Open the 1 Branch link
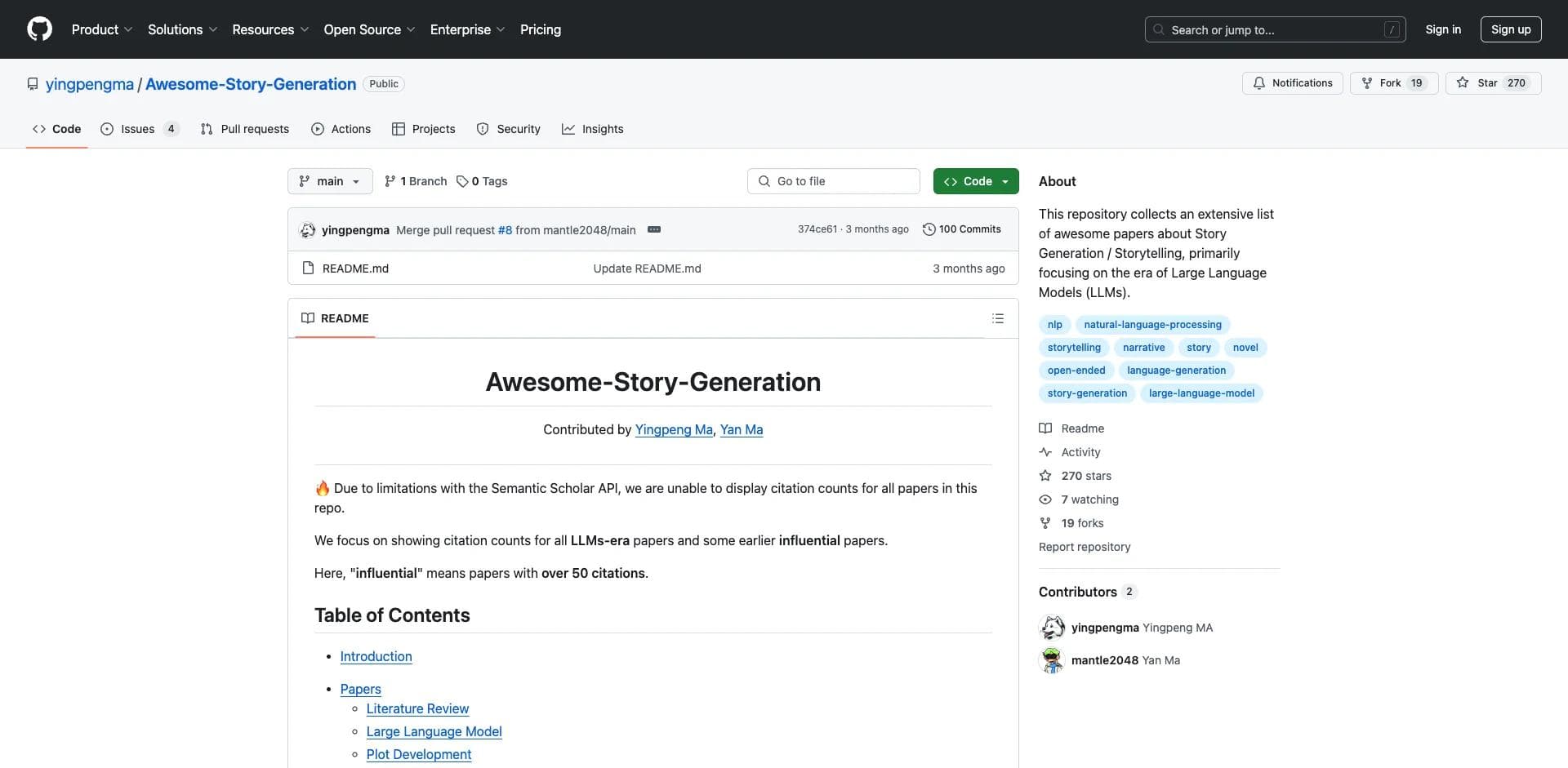Screen dimensions: 1568x768 (416, 181)
